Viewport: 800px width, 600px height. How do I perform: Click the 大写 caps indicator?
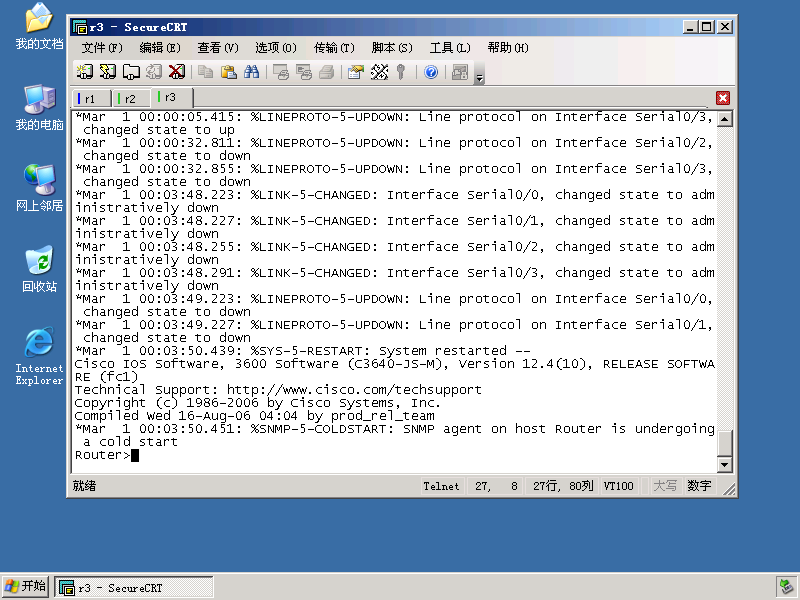click(665, 486)
